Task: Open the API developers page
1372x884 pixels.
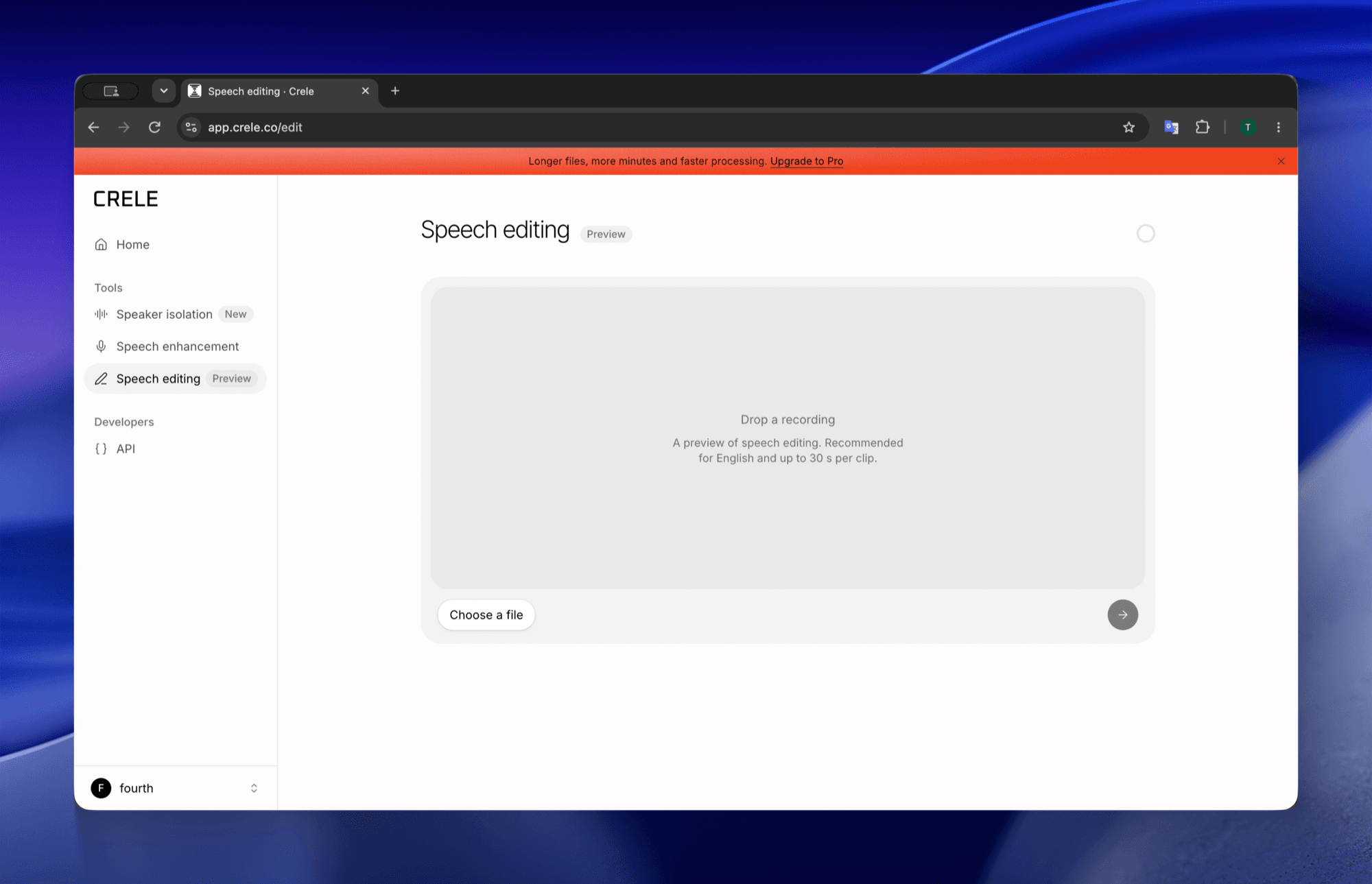Action: (x=175, y=449)
